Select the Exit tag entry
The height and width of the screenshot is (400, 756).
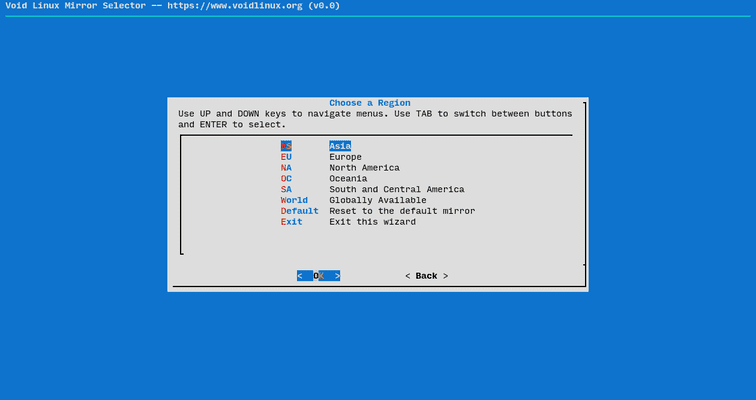pos(291,222)
